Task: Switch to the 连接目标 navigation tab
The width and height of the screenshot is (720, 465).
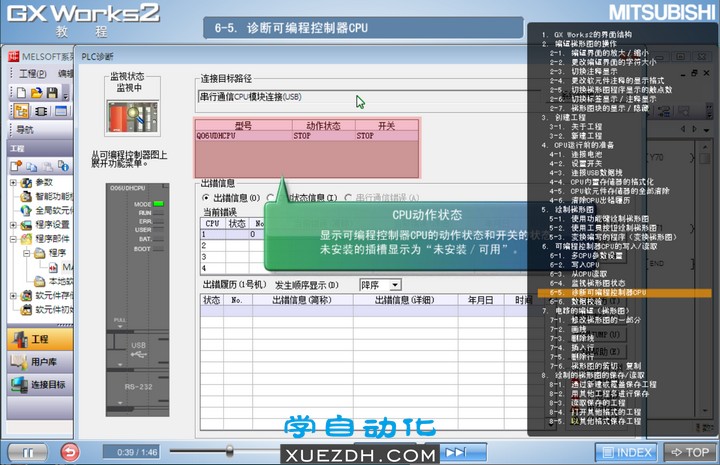Action: pos(40,384)
